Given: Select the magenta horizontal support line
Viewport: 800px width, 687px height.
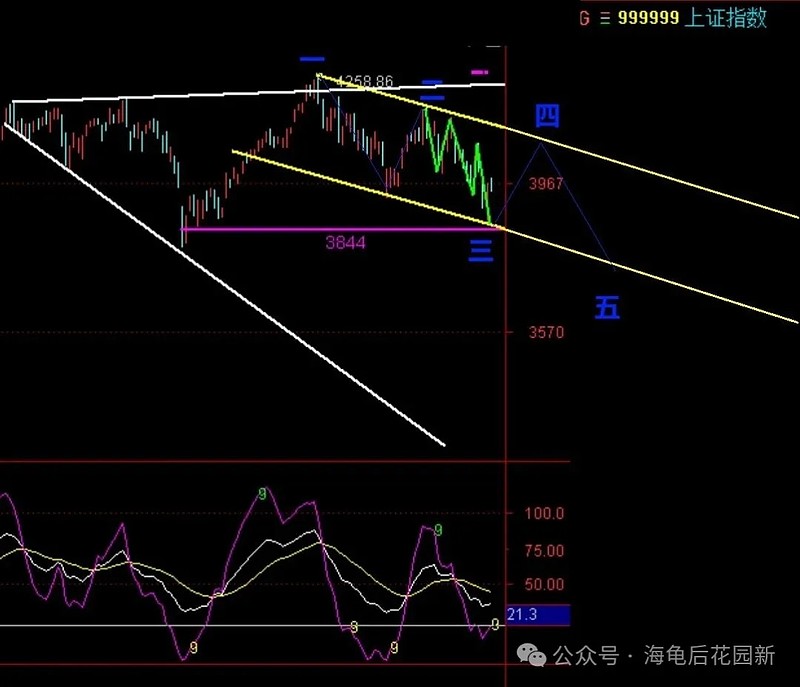Looking at the screenshot, I should pyautogui.click(x=339, y=230).
